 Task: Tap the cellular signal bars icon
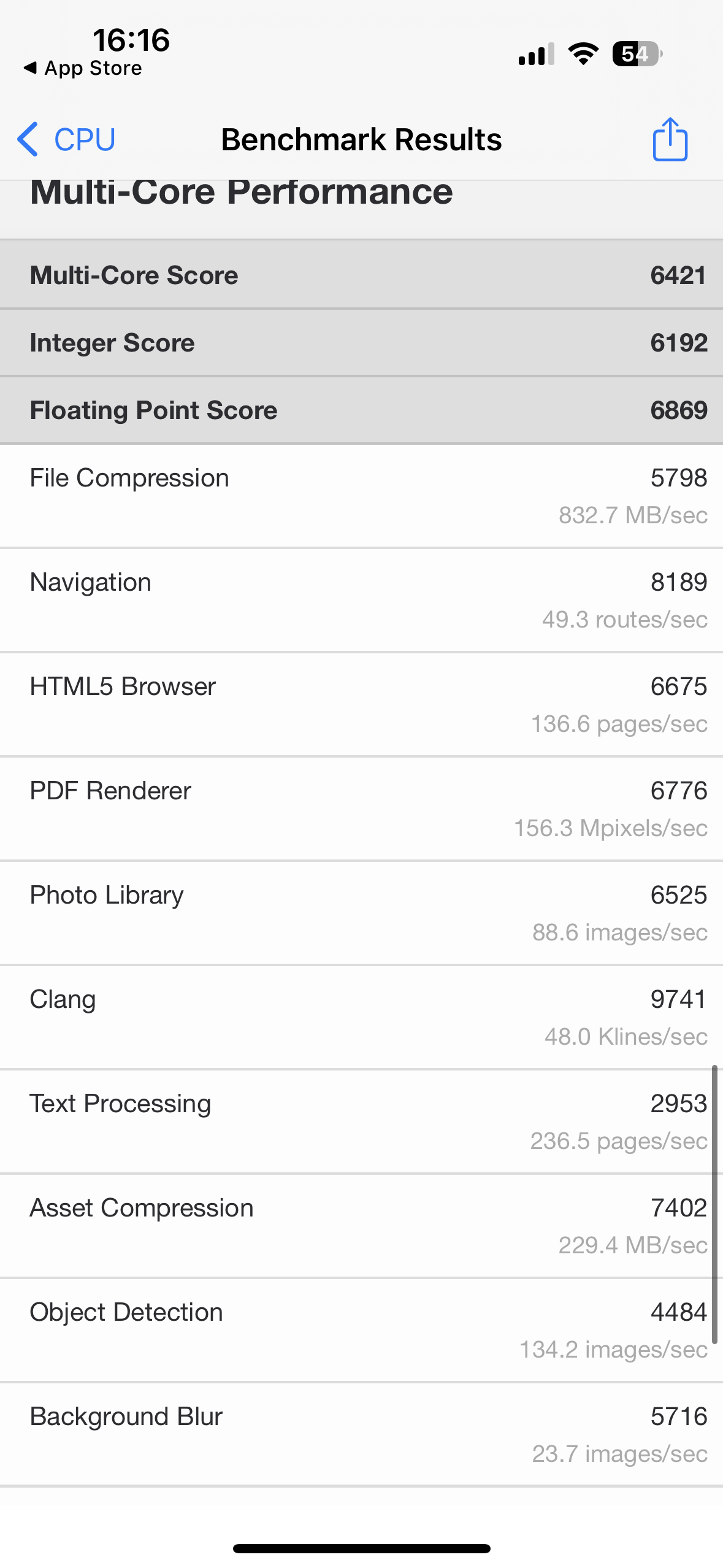(x=536, y=54)
